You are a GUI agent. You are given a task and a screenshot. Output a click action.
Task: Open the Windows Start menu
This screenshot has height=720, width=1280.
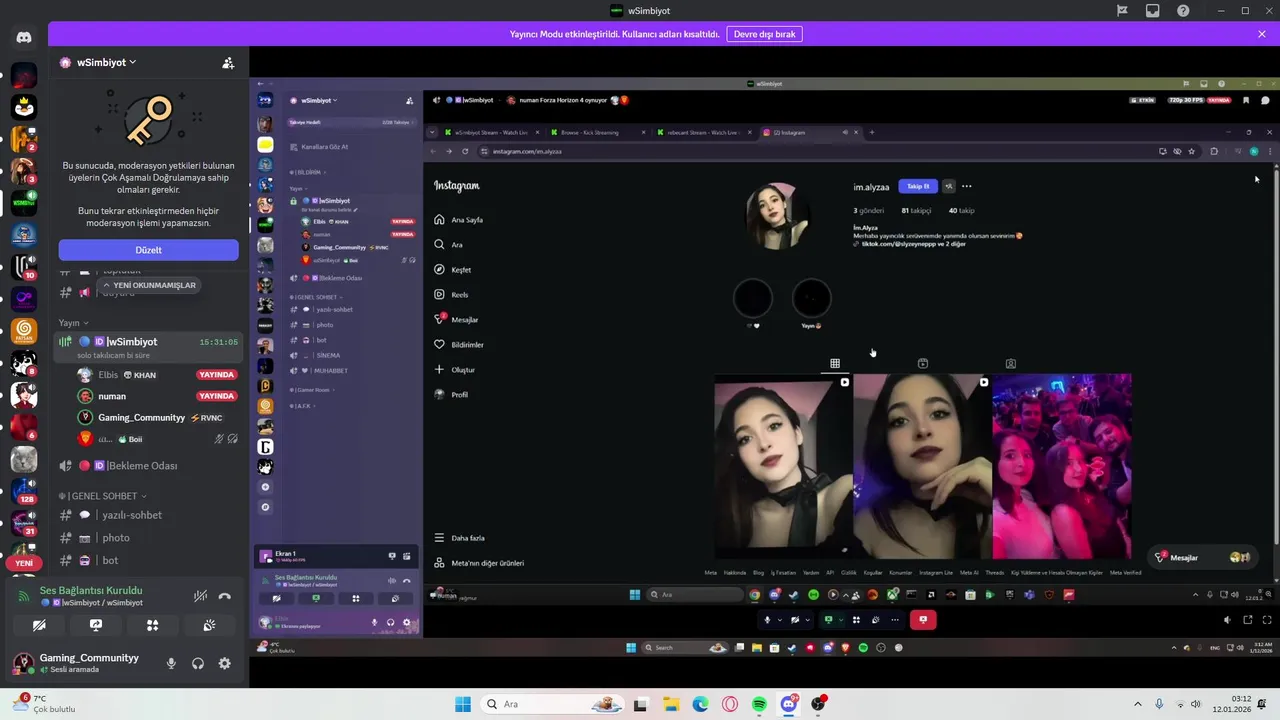tap(463, 704)
